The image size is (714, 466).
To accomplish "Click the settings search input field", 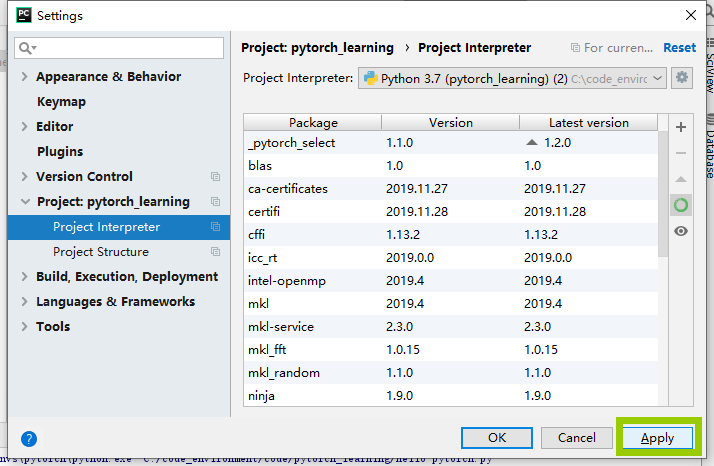I will (x=119, y=48).
